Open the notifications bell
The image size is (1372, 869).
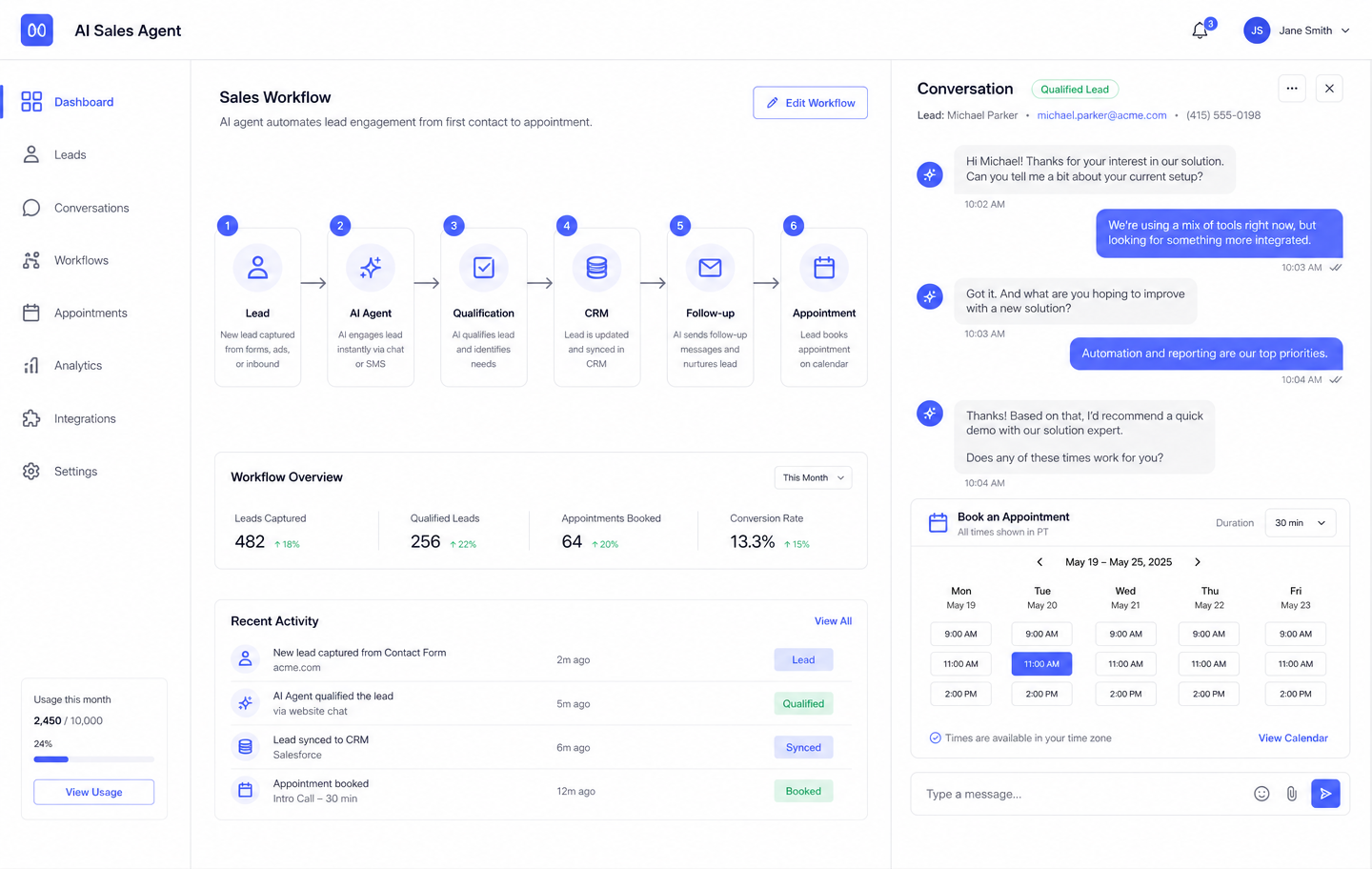pyautogui.click(x=1200, y=30)
